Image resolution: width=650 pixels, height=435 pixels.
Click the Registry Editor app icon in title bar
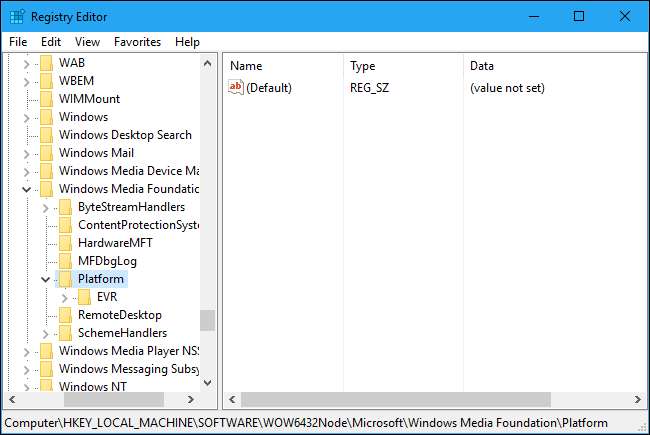pyautogui.click(x=17, y=17)
